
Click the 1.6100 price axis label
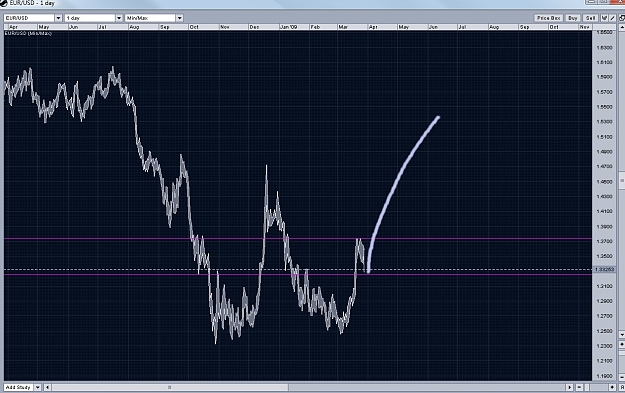pyautogui.click(x=604, y=62)
